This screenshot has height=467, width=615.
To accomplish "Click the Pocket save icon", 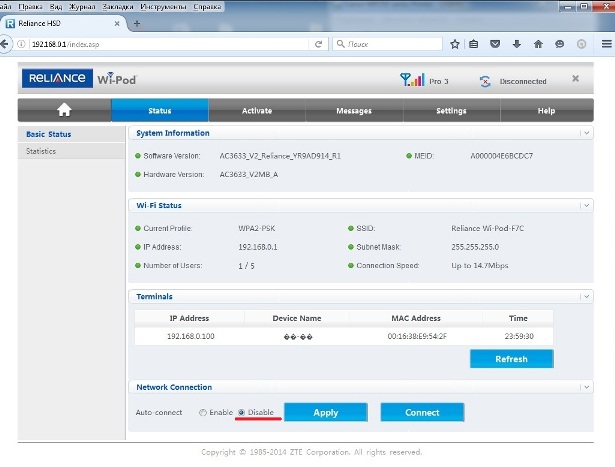I will (x=495, y=44).
